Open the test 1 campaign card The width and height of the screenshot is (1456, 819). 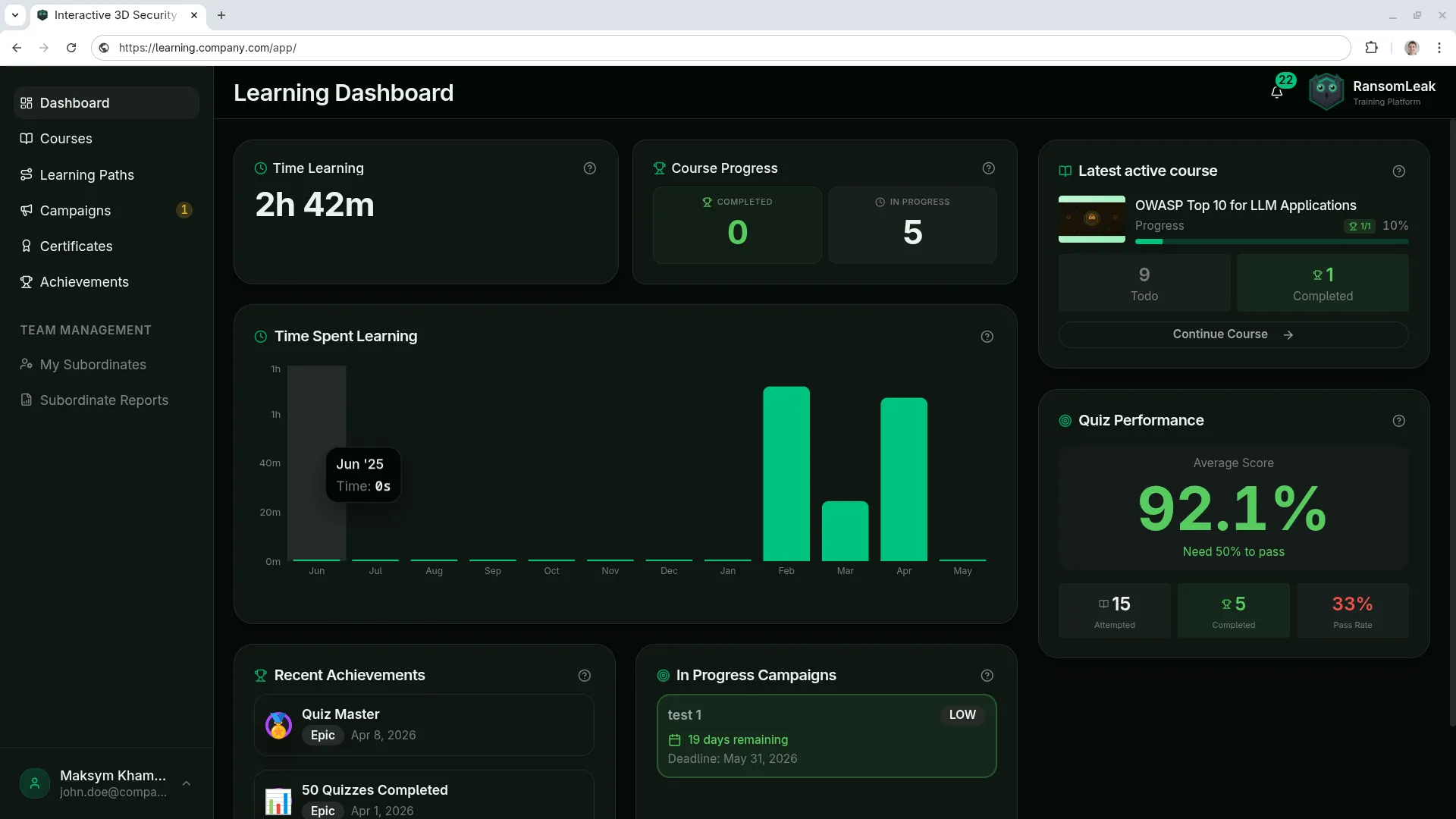[827, 736]
